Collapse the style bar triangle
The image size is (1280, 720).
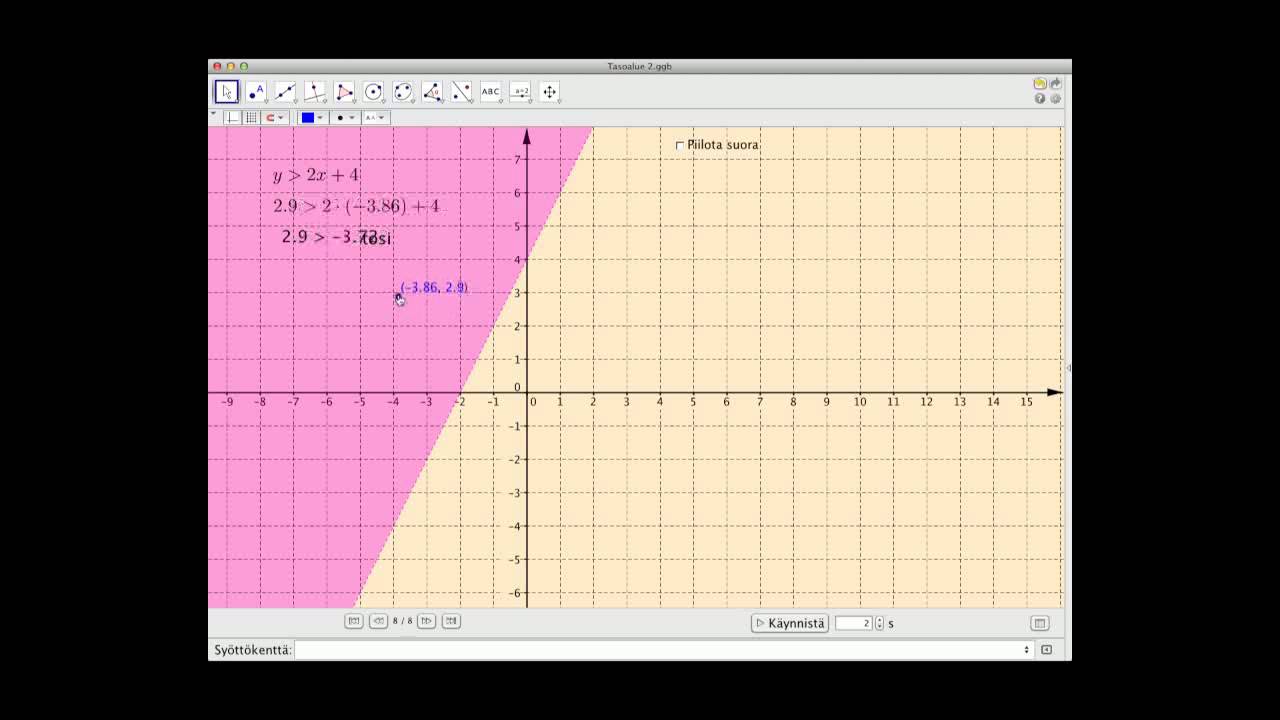[213, 115]
